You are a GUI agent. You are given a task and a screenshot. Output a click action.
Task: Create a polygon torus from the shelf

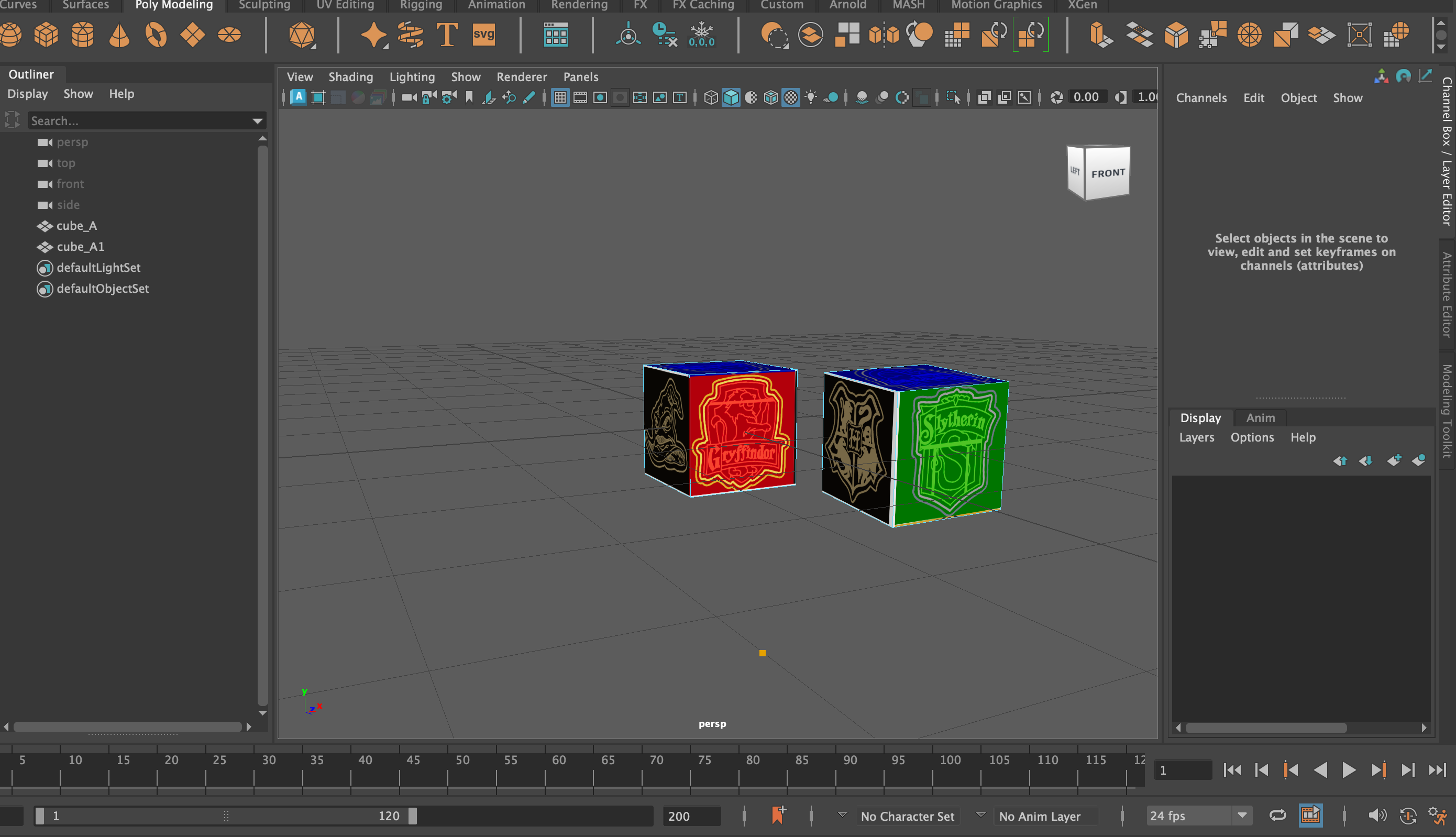coord(156,35)
